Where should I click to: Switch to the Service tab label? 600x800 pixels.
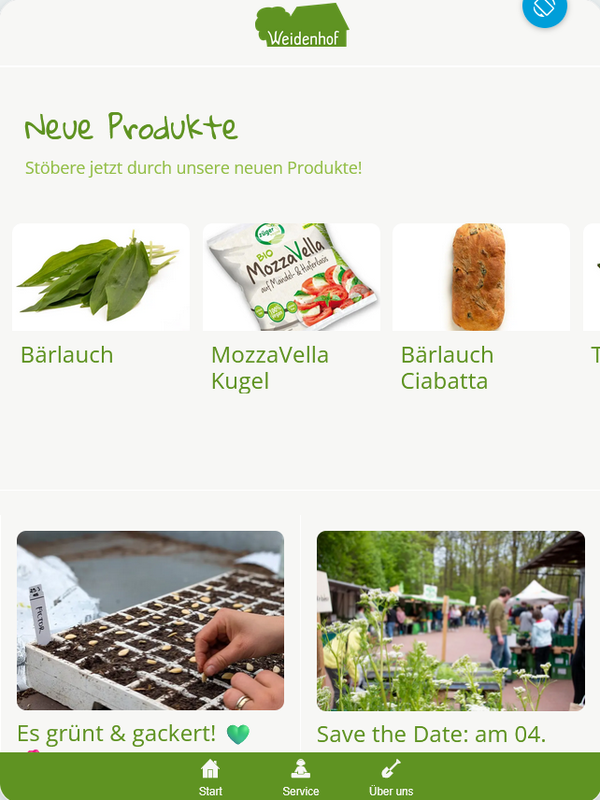pyautogui.click(x=301, y=791)
